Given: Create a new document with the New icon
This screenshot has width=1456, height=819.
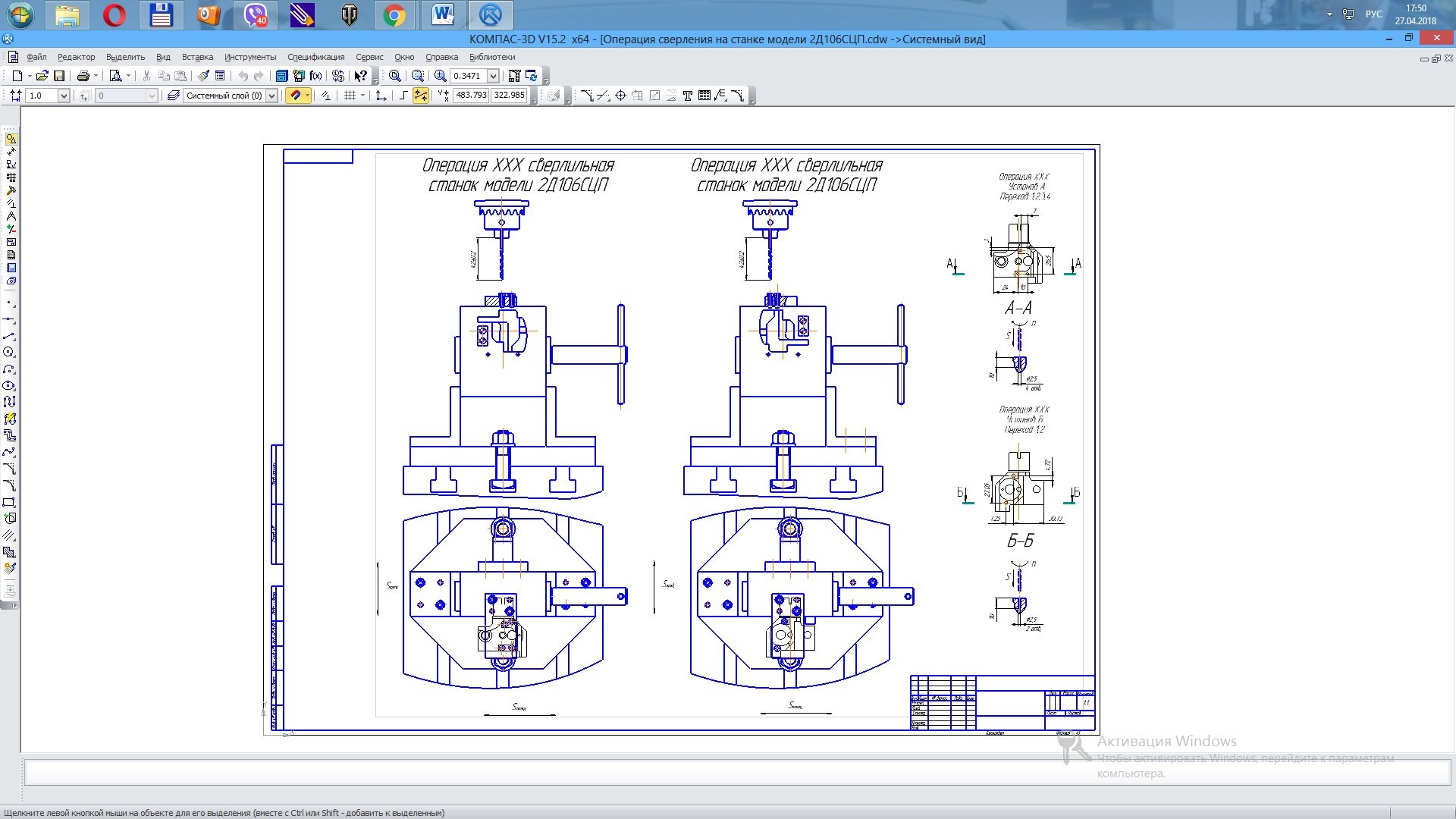Looking at the screenshot, I should click(x=17, y=76).
